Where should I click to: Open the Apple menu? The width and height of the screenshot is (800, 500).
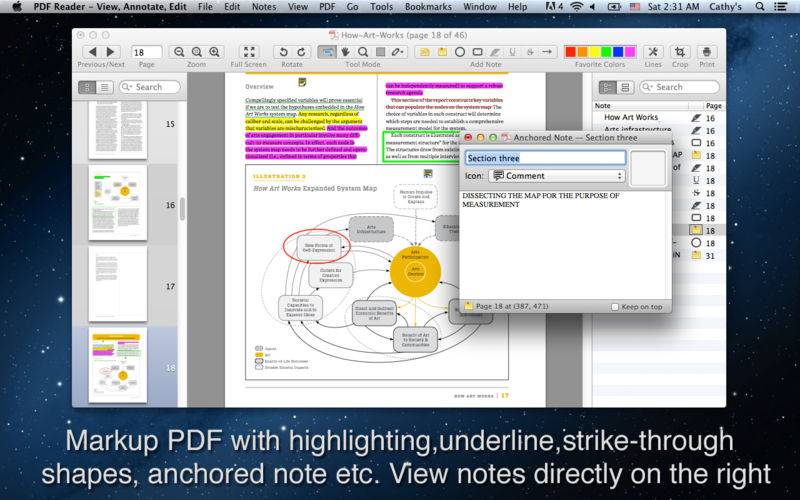17,7
